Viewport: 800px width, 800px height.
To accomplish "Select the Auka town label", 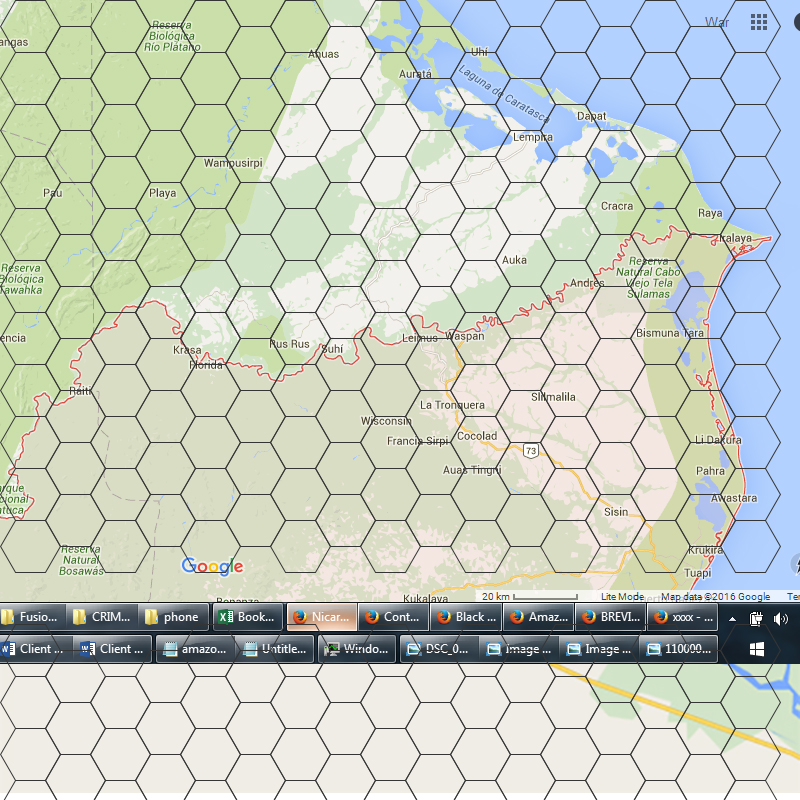I will coord(514,260).
